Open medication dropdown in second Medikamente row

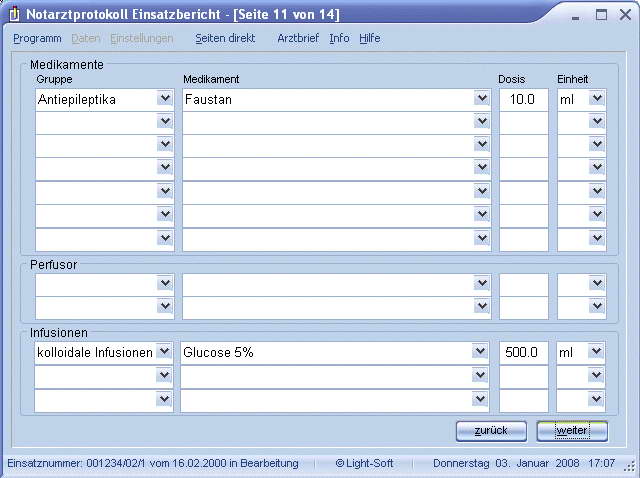482,121
